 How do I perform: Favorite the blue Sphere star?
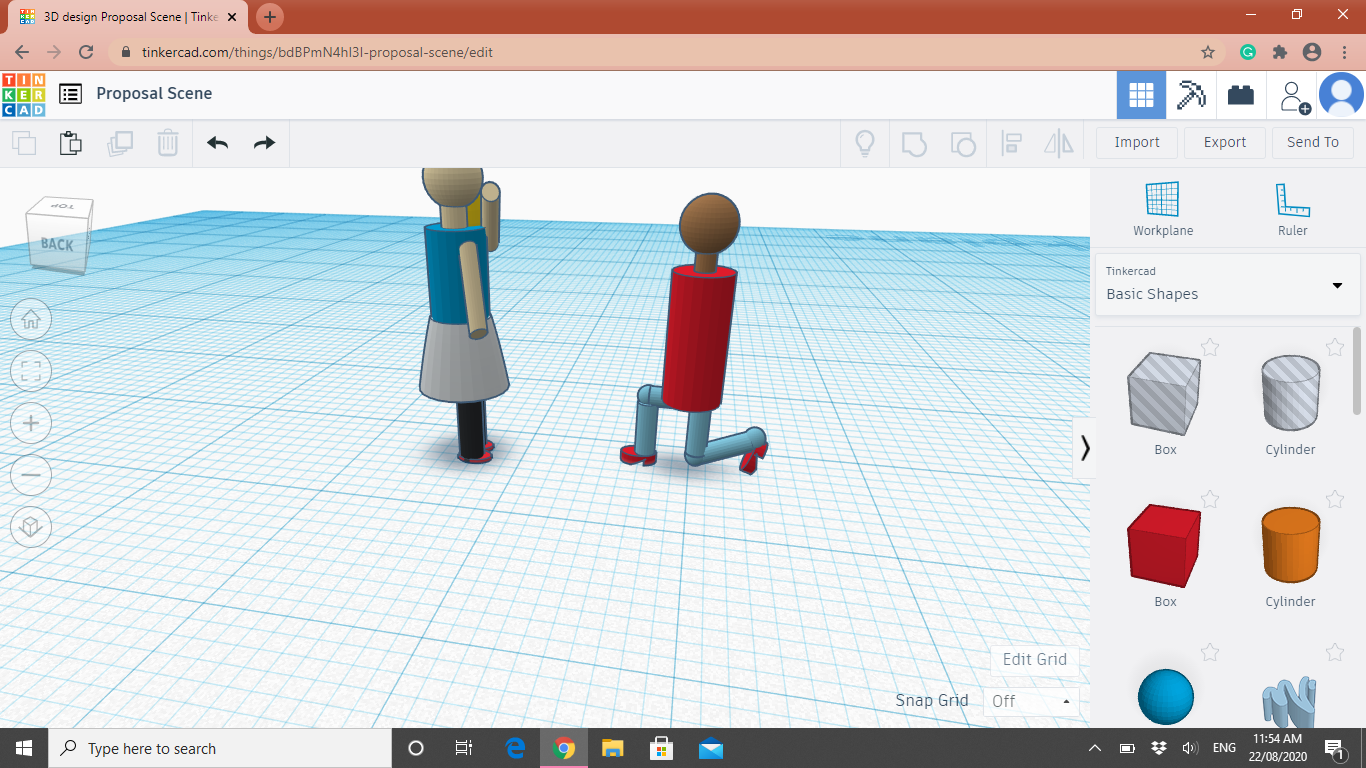tap(1210, 652)
